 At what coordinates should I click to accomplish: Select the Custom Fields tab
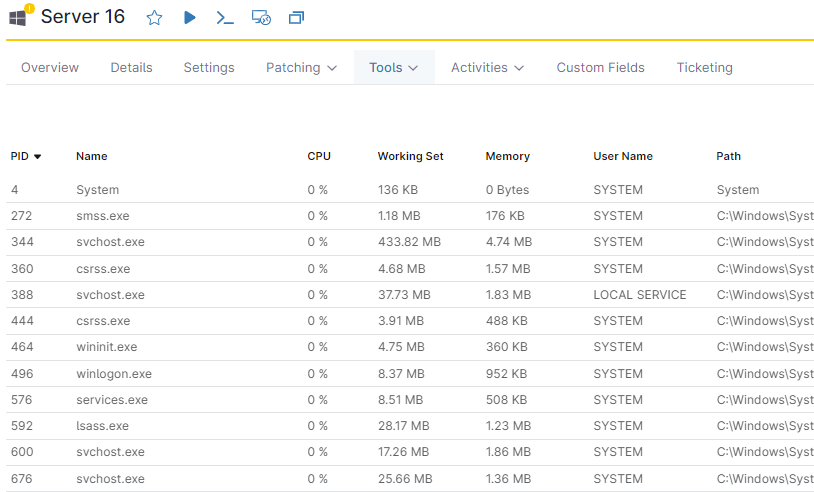coord(600,68)
